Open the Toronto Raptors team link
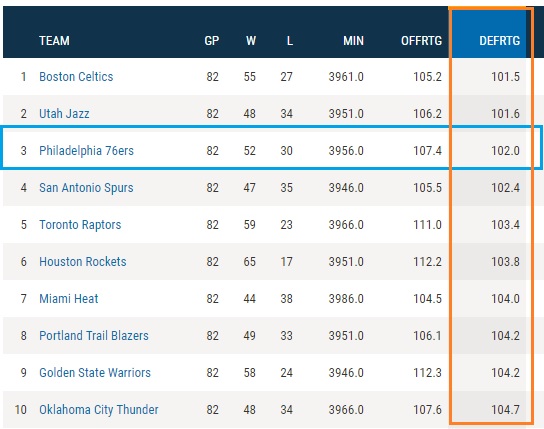 click(80, 225)
